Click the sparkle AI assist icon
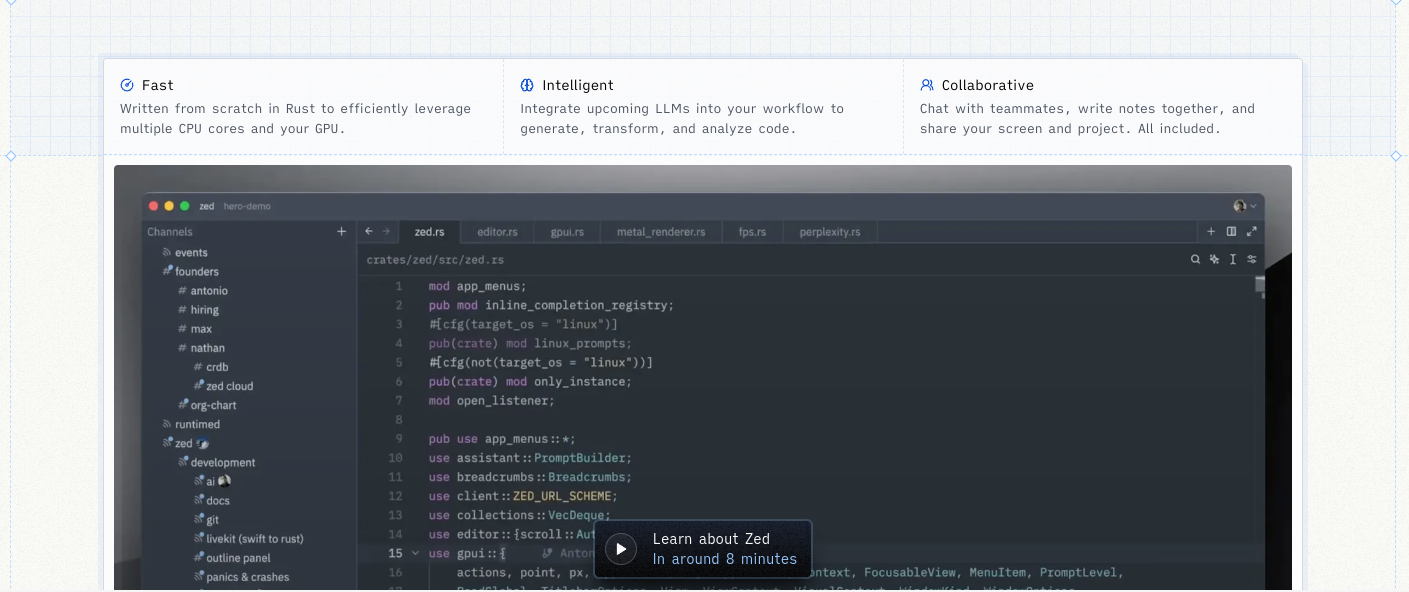The image size is (1409, 592). (1214, 259)
